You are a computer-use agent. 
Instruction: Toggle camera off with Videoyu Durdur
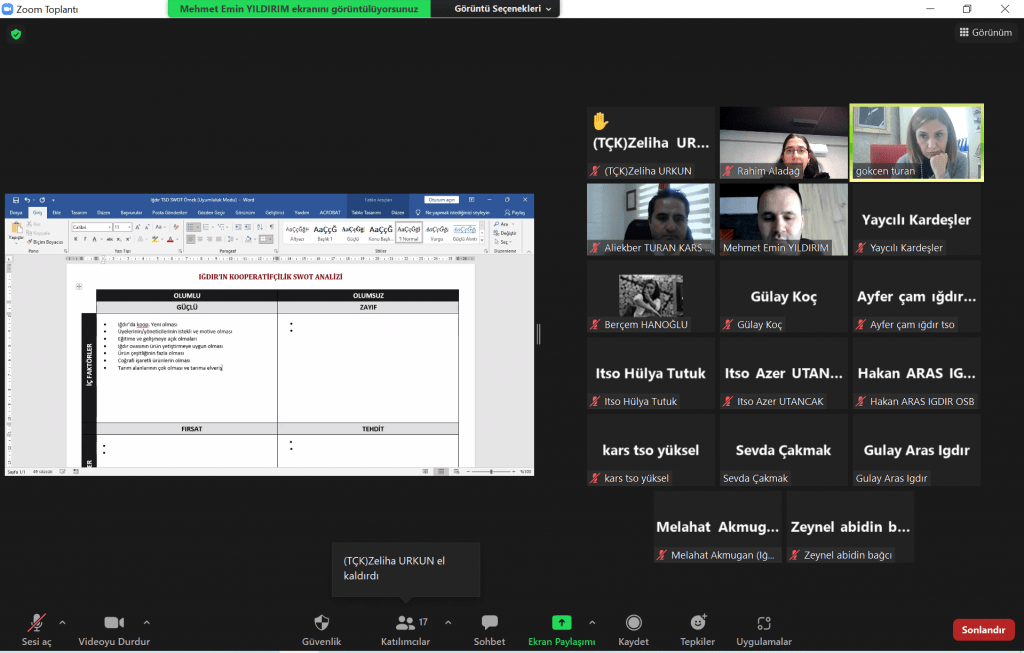click(114, 623)
